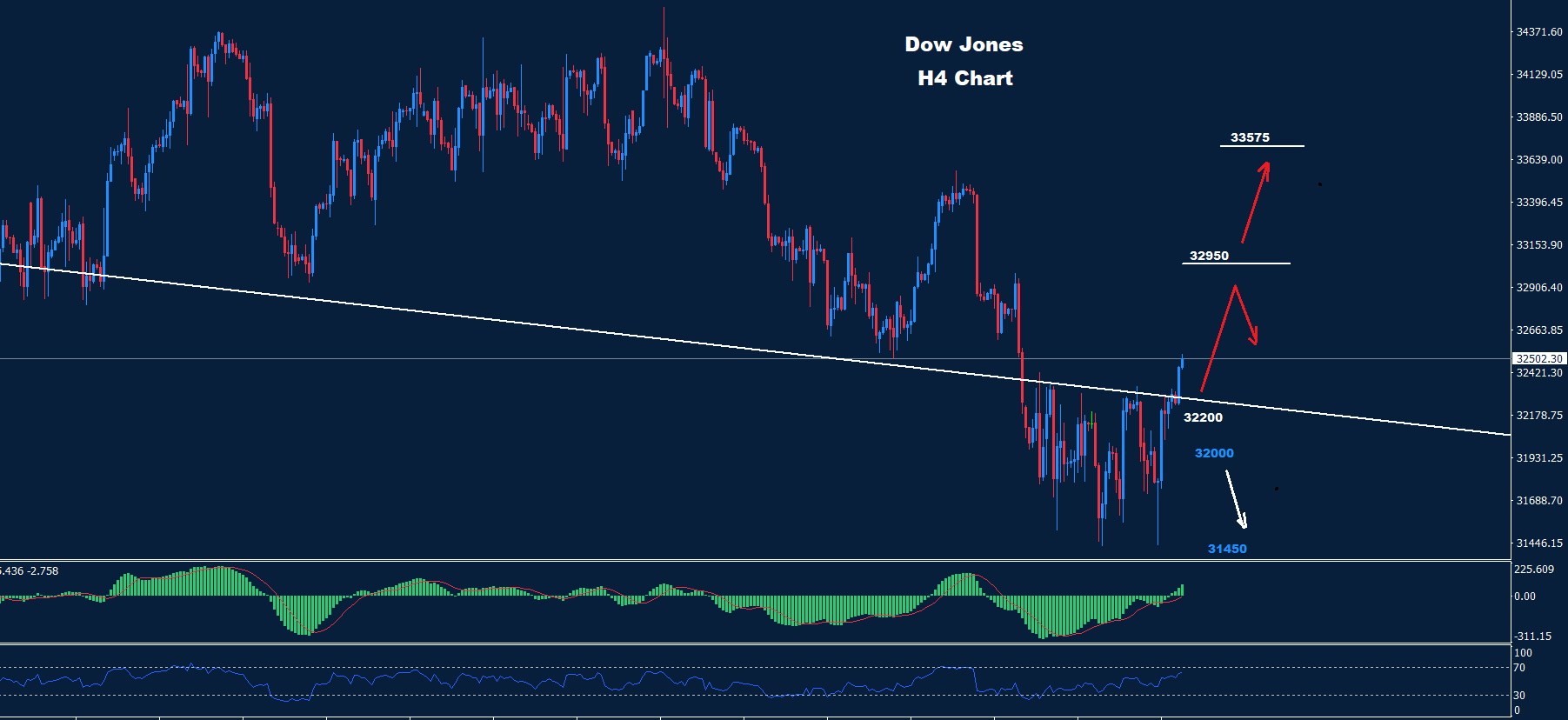This screenshot has height=720, width=1568.
Task: Click the horizontal line under 32950
Action: click(1236, 263)
